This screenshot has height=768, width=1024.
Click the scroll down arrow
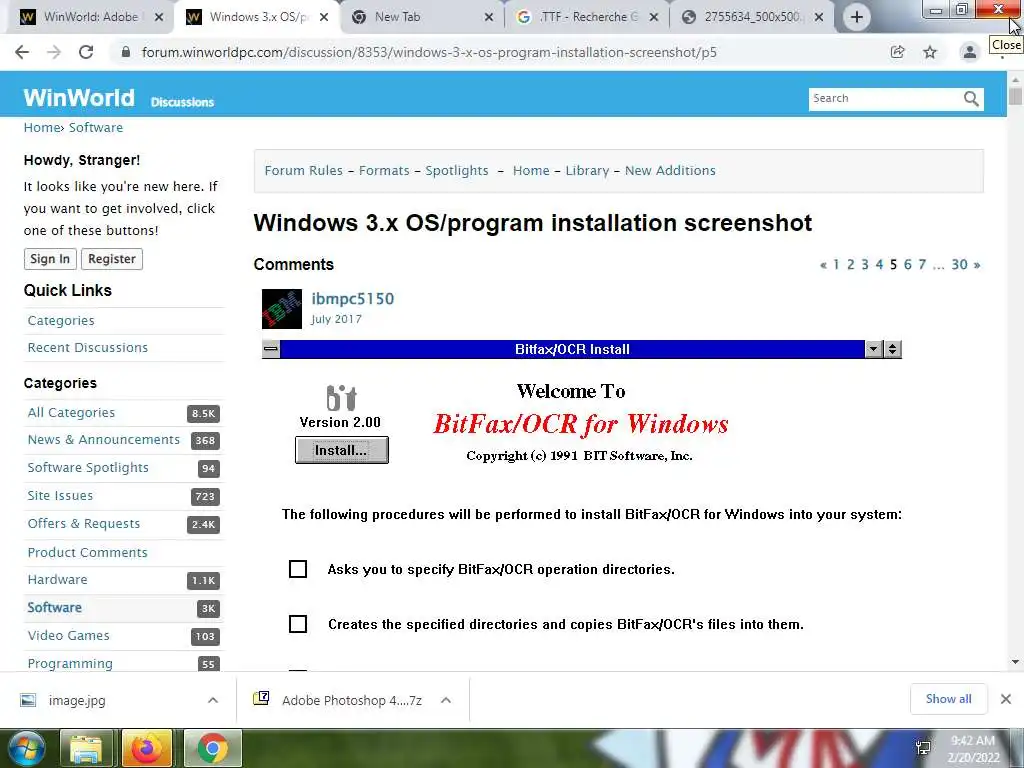(1015, 662)
